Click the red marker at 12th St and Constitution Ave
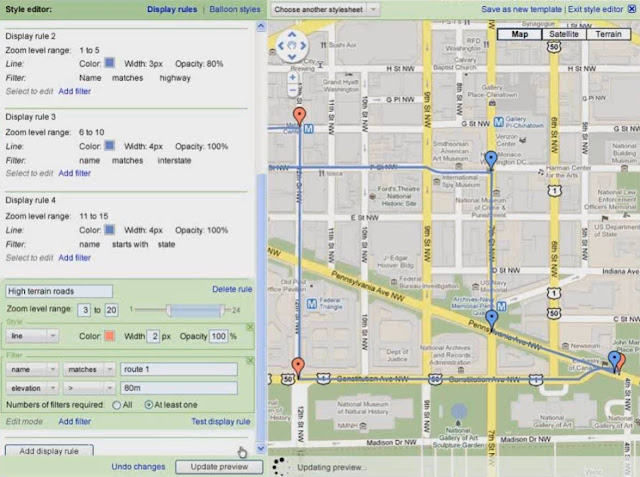Screen dimensions: 640x477 coord(298,368)
